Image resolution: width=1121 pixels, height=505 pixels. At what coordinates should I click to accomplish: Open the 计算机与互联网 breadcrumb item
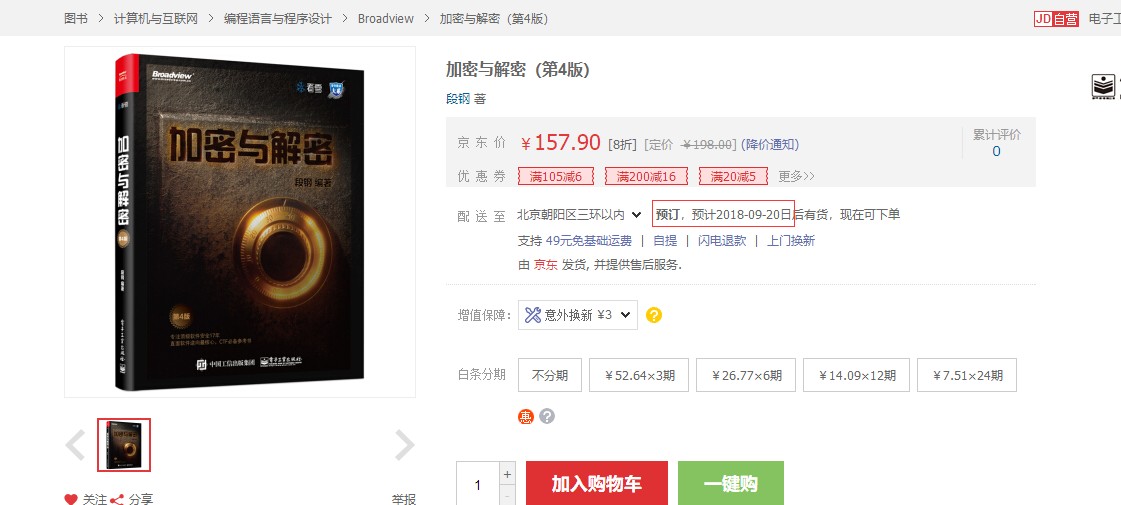pos(156,19)
